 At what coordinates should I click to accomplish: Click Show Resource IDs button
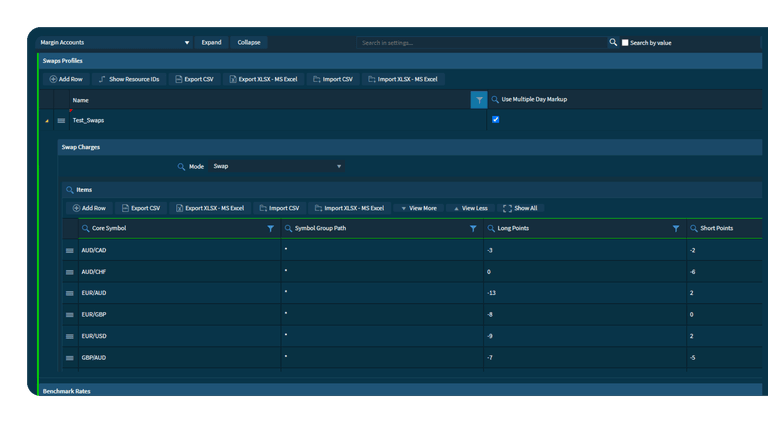click(x=129, y=79)
